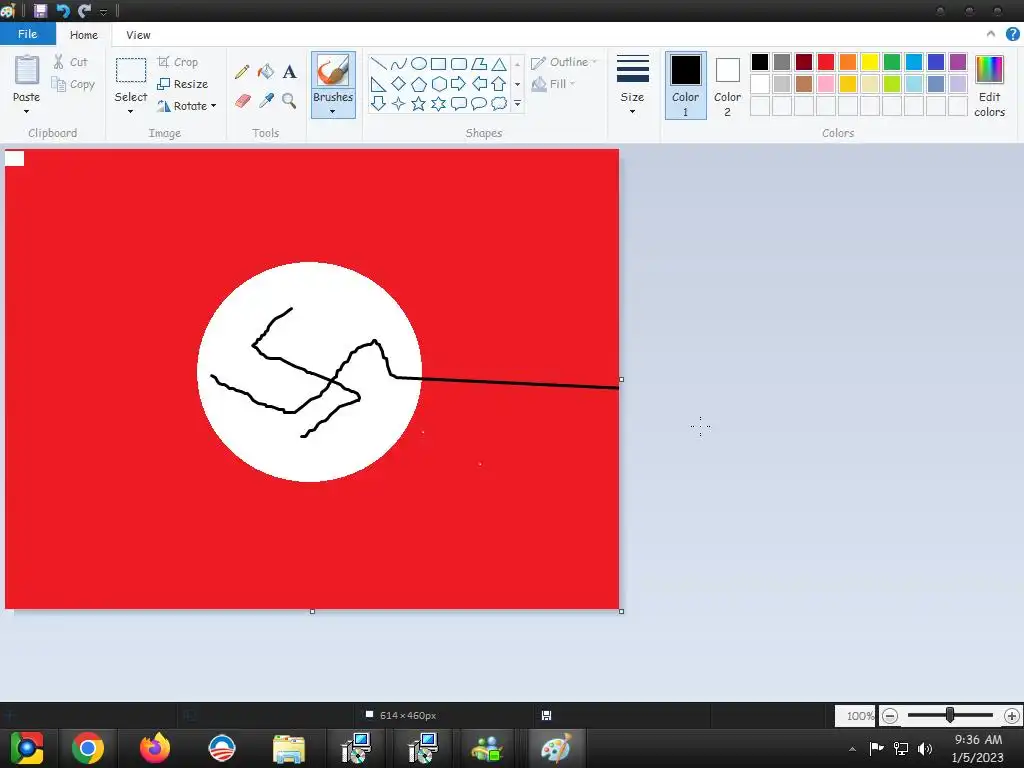Save using the quick access floppy icon
1024x768 pixels.
point(40,11)
